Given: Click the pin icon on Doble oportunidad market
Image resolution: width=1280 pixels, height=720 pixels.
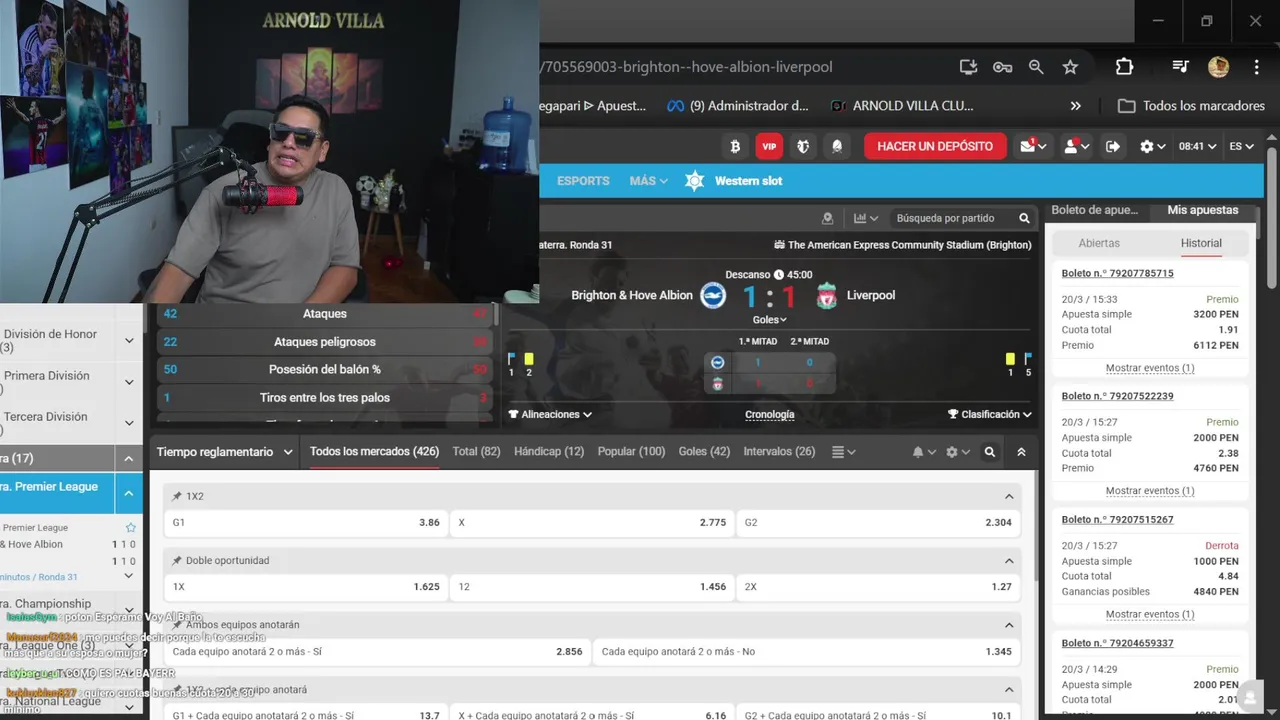Looking at the screenshot, I should [177, 561].
